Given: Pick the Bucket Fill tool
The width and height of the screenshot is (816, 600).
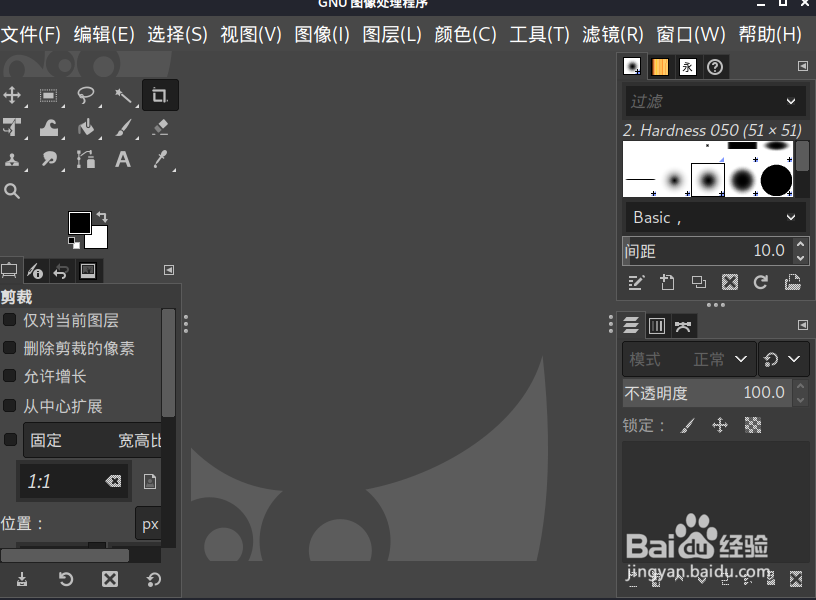Looking at the screenshot, I should click(x=87, y=127).
